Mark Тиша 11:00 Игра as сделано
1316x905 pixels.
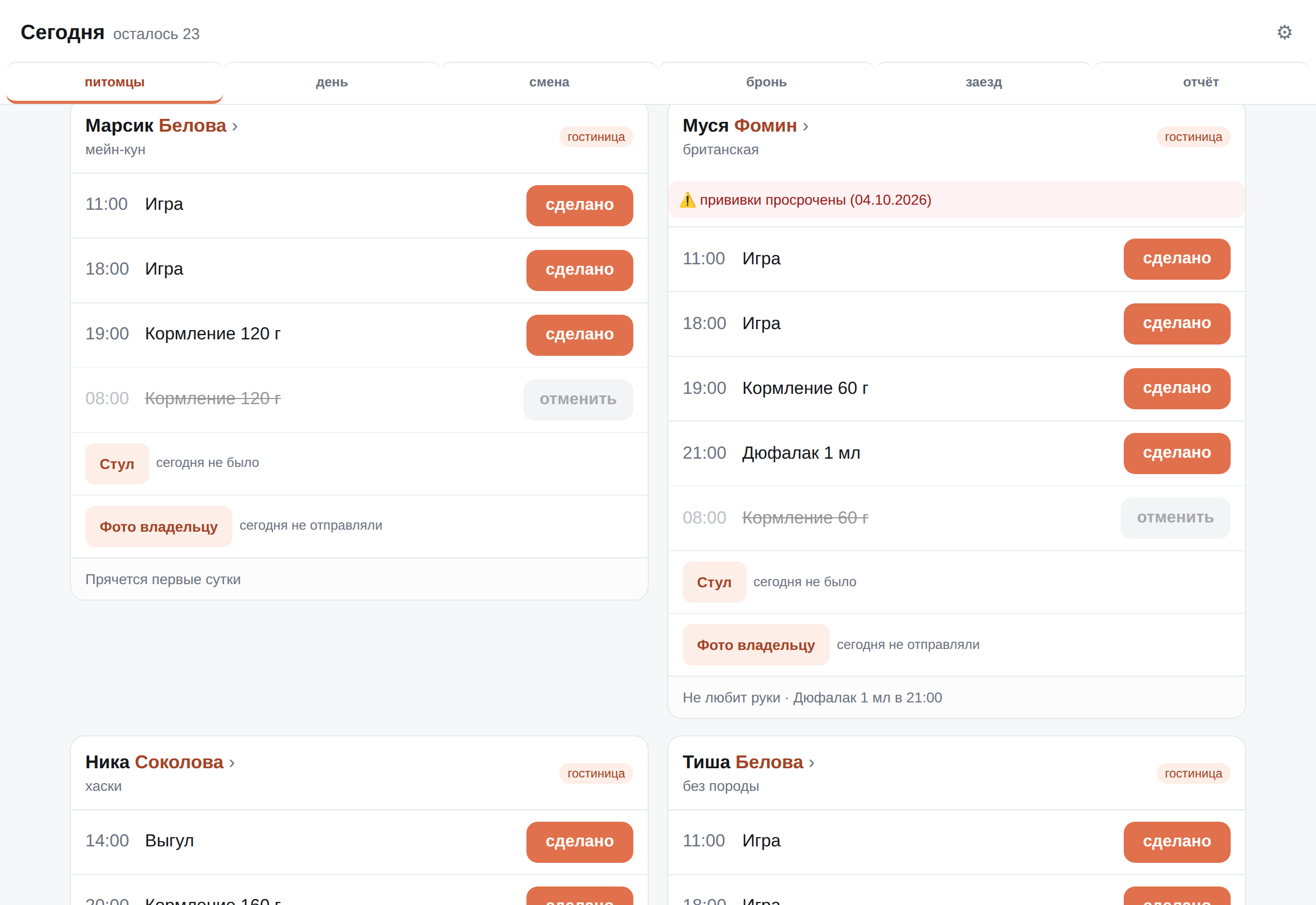point(1177,842)
